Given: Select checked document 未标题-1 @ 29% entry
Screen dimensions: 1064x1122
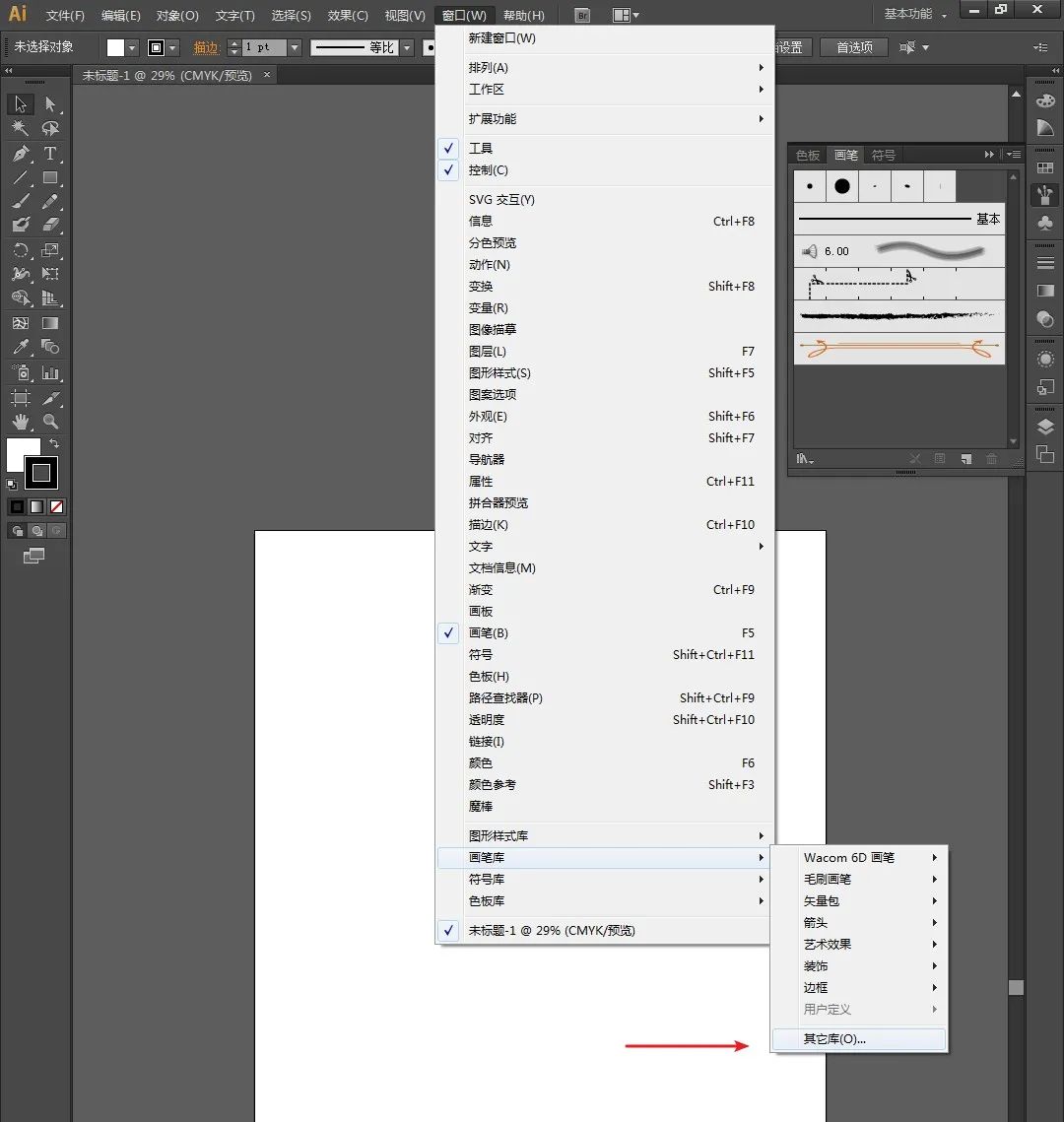Looking at the screenshot, I should tap(604, 930).
